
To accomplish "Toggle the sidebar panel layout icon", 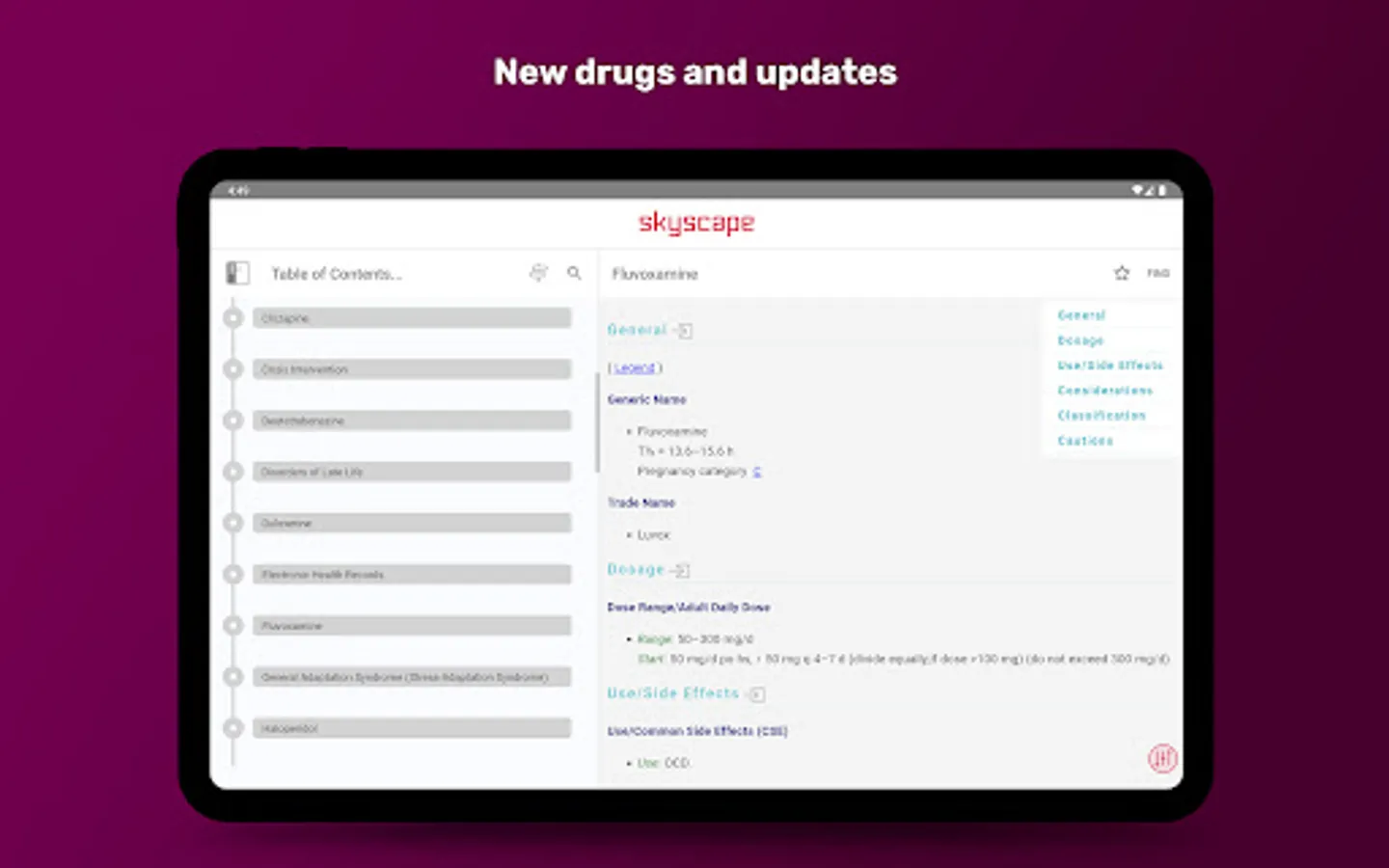I will tap(237, 273).
